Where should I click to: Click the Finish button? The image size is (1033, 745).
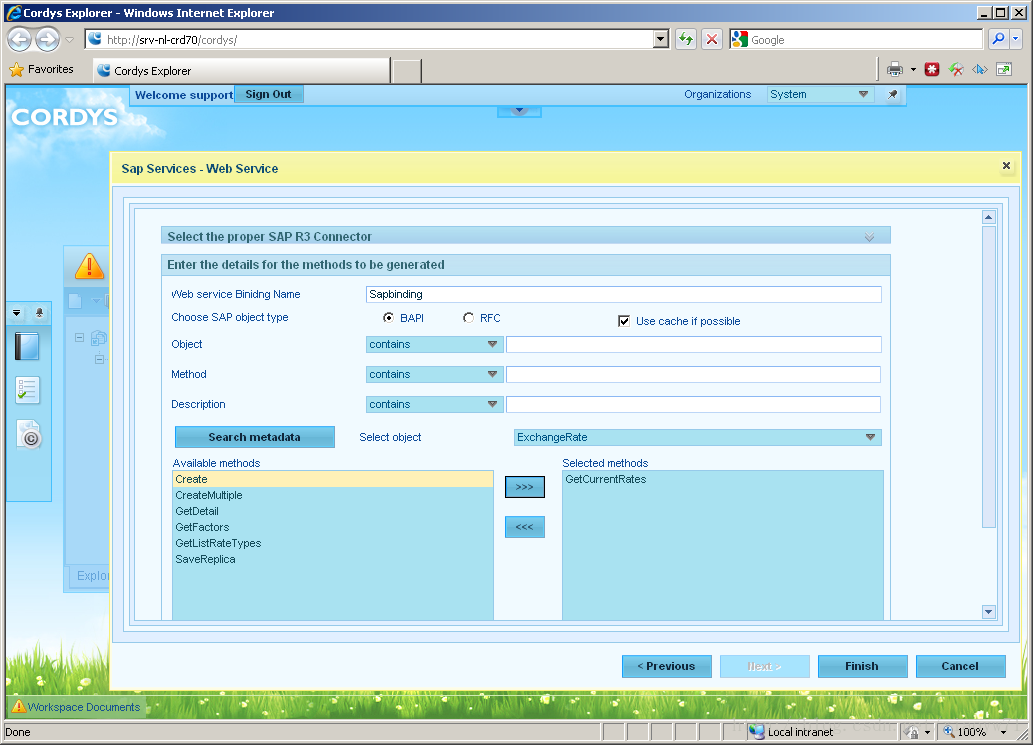pyautogui.click(x=862, y=666)
